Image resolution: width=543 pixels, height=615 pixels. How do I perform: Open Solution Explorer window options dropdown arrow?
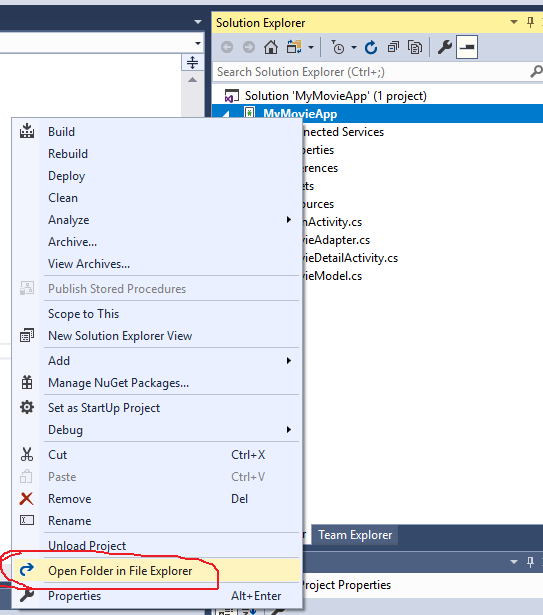(514, 22)
